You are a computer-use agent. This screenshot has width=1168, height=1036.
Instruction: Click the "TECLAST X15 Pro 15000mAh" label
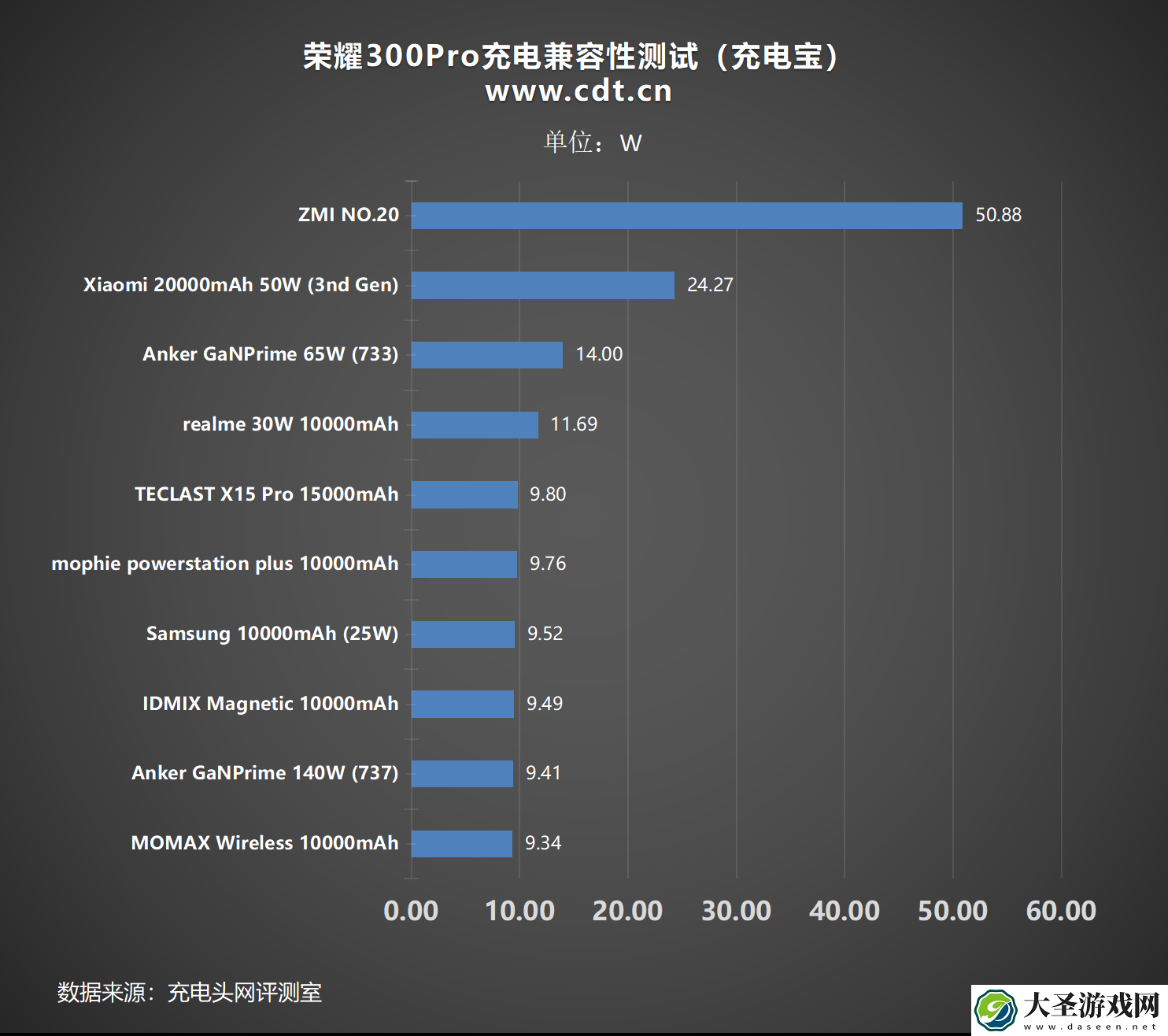pos(267,494)
